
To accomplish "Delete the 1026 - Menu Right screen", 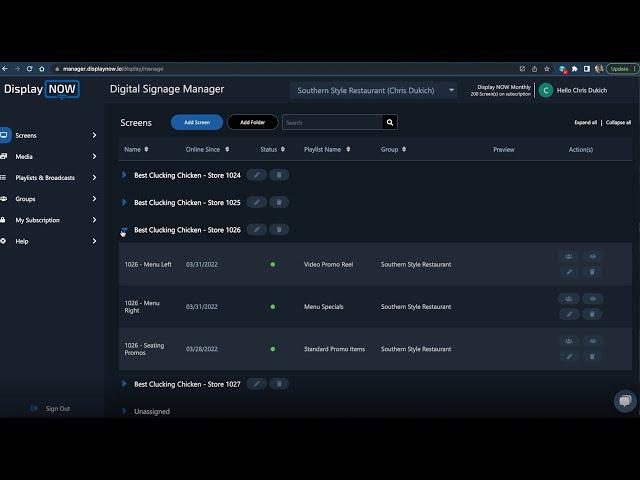I will coord(593,314).
